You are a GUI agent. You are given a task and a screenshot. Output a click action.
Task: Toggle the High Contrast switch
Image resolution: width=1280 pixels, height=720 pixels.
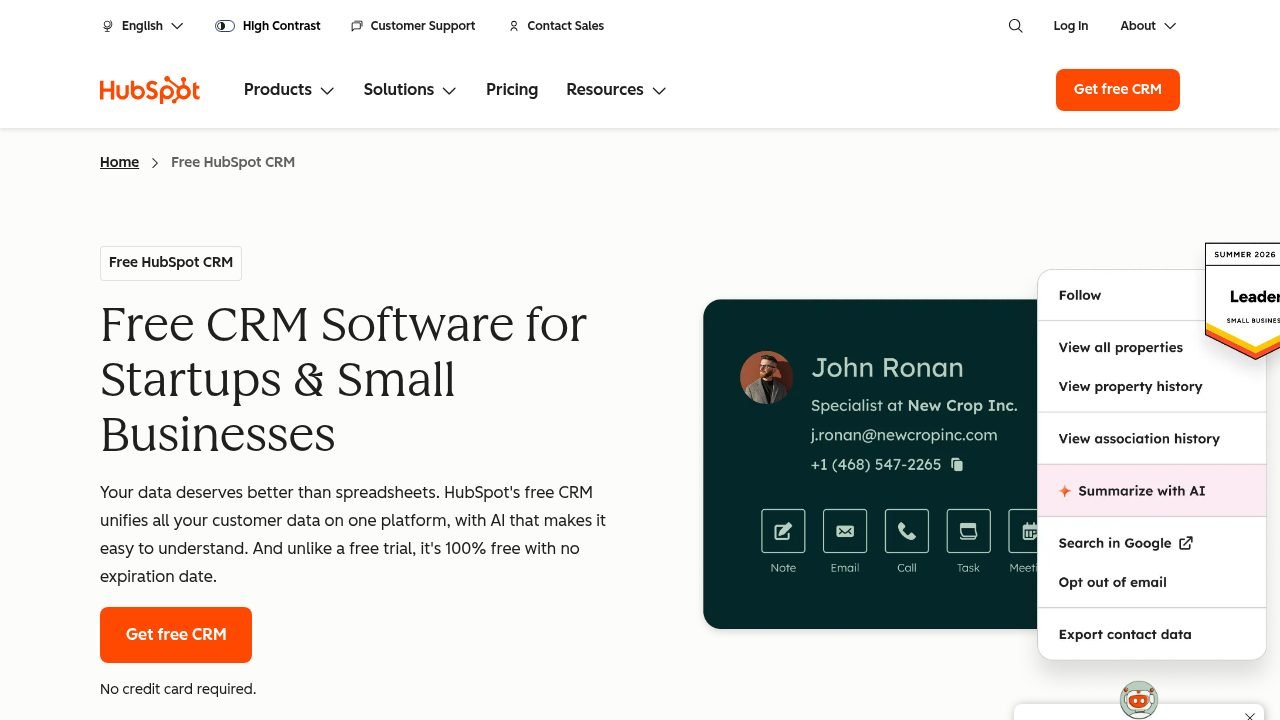coord(225,26)
